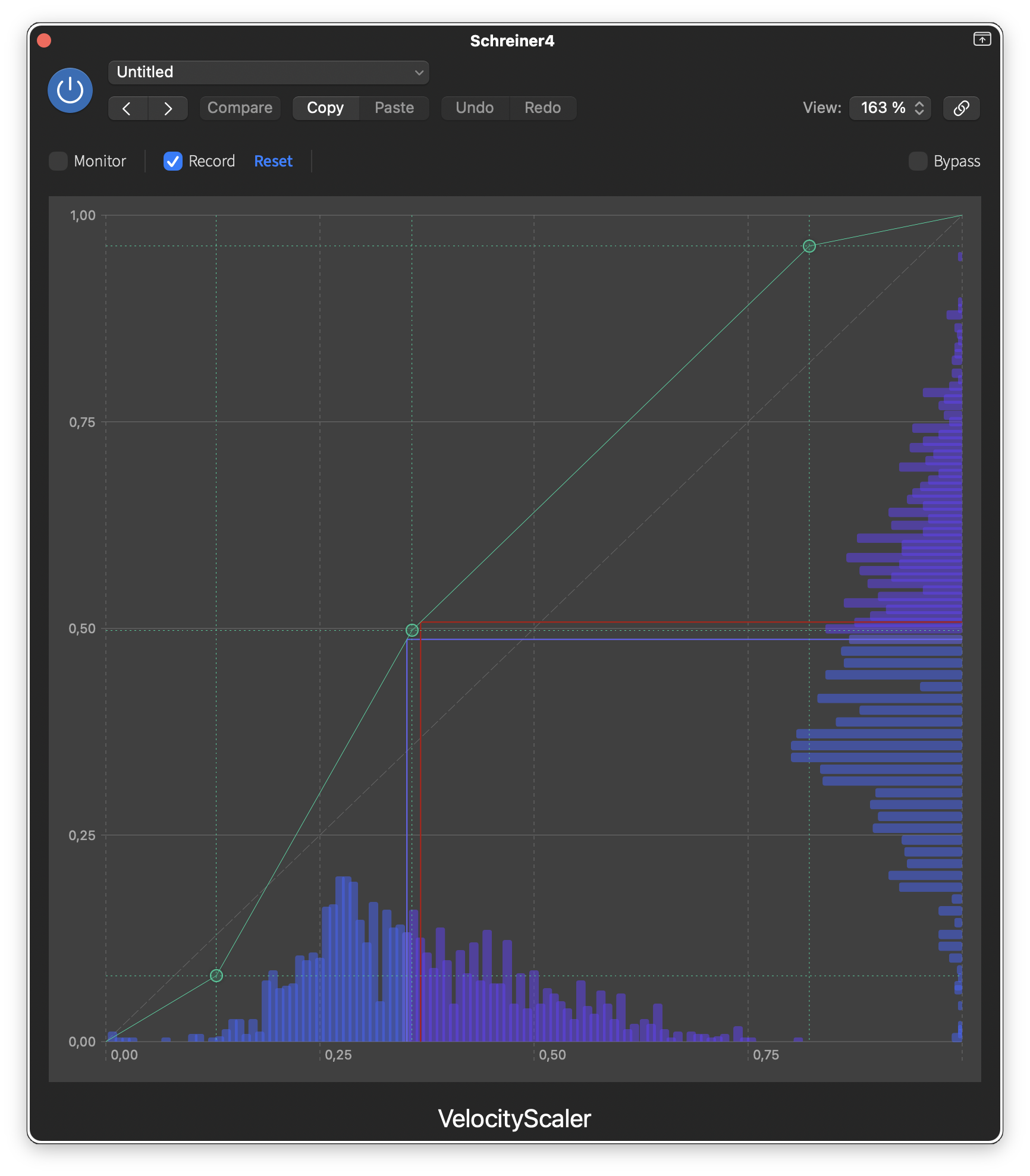Screen dimensions: 1030x1176
Task: Click the VelocityScaler plug-in label
Action: tap(514, 1119)
